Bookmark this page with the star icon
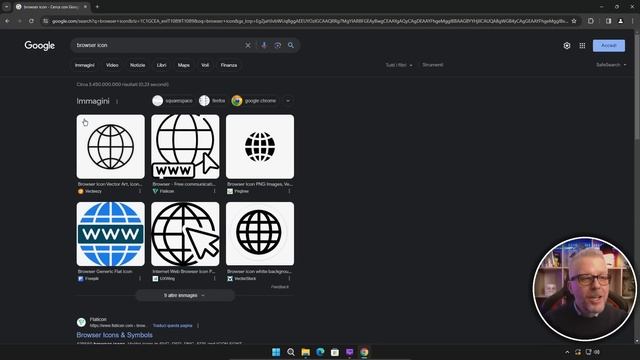 pos(574,21)
